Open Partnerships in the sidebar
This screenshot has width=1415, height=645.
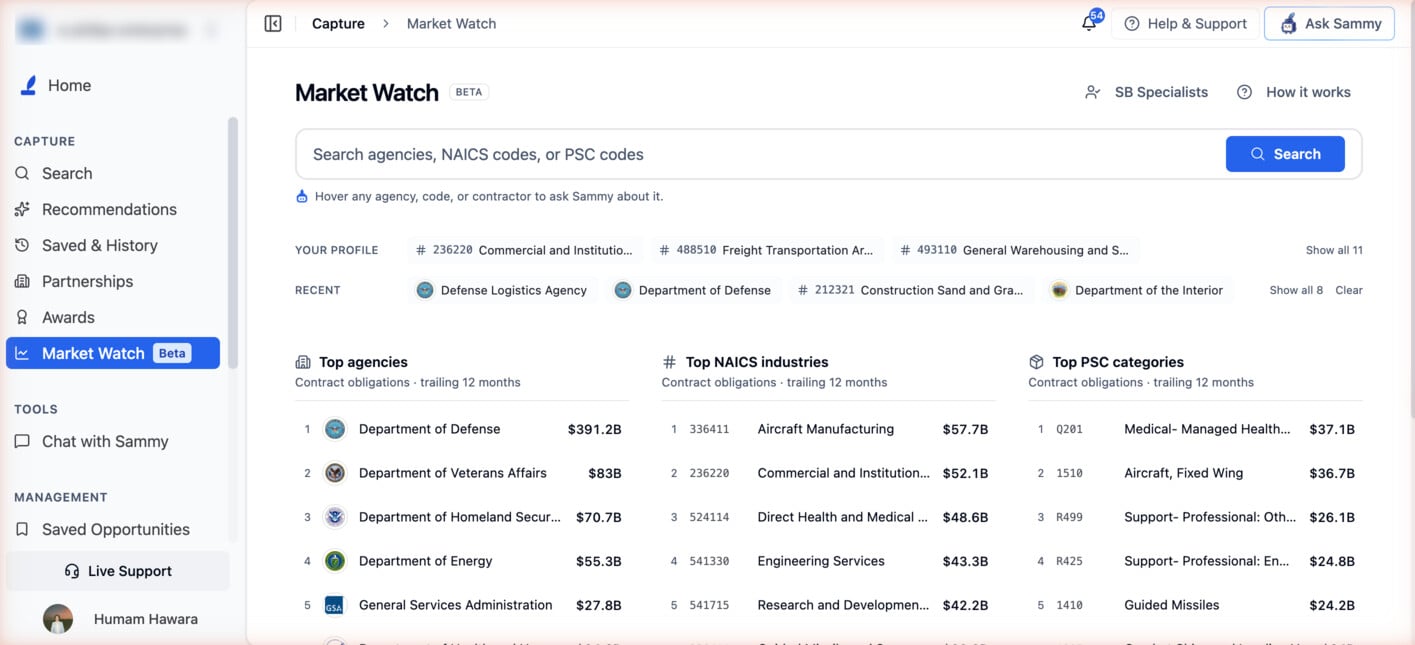pos(113,281)
